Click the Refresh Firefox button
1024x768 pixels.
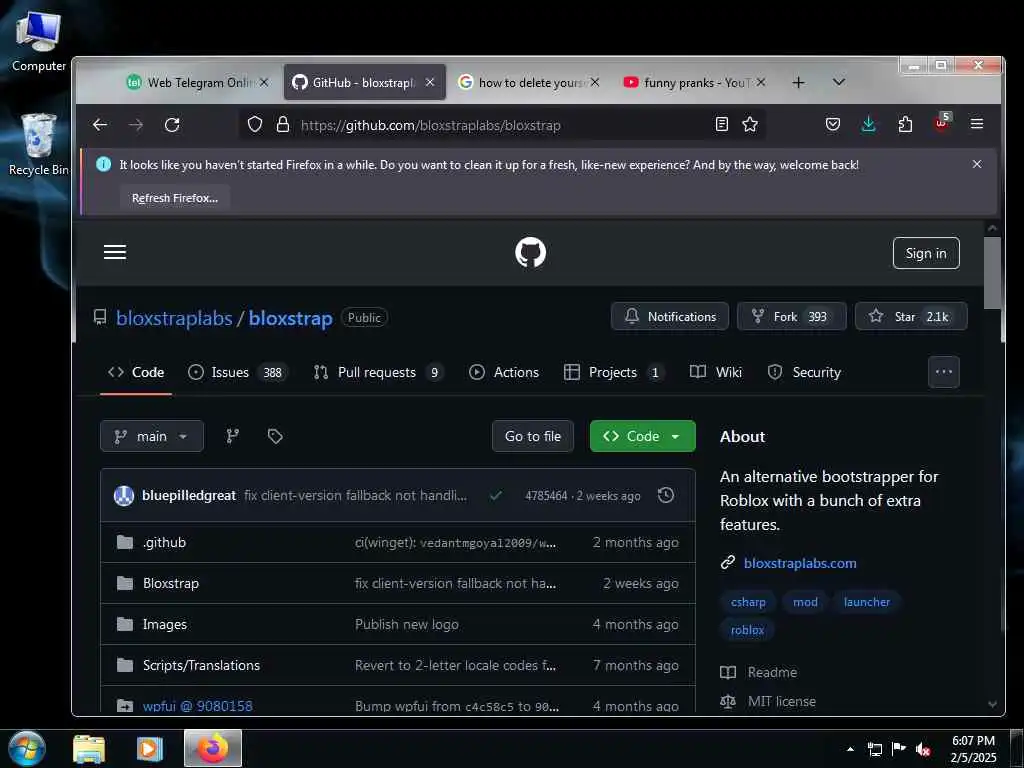175,198
